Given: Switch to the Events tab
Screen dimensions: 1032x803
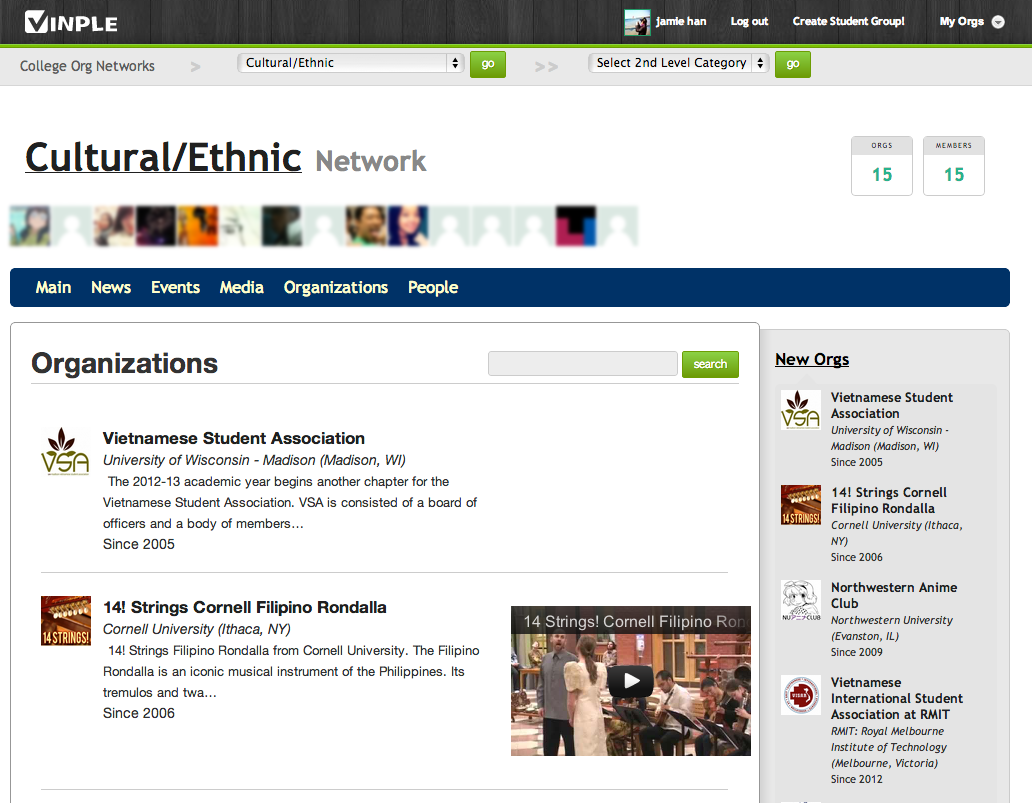Looking at the screenshot, I should pyautogui.click(x=175, y=288).
